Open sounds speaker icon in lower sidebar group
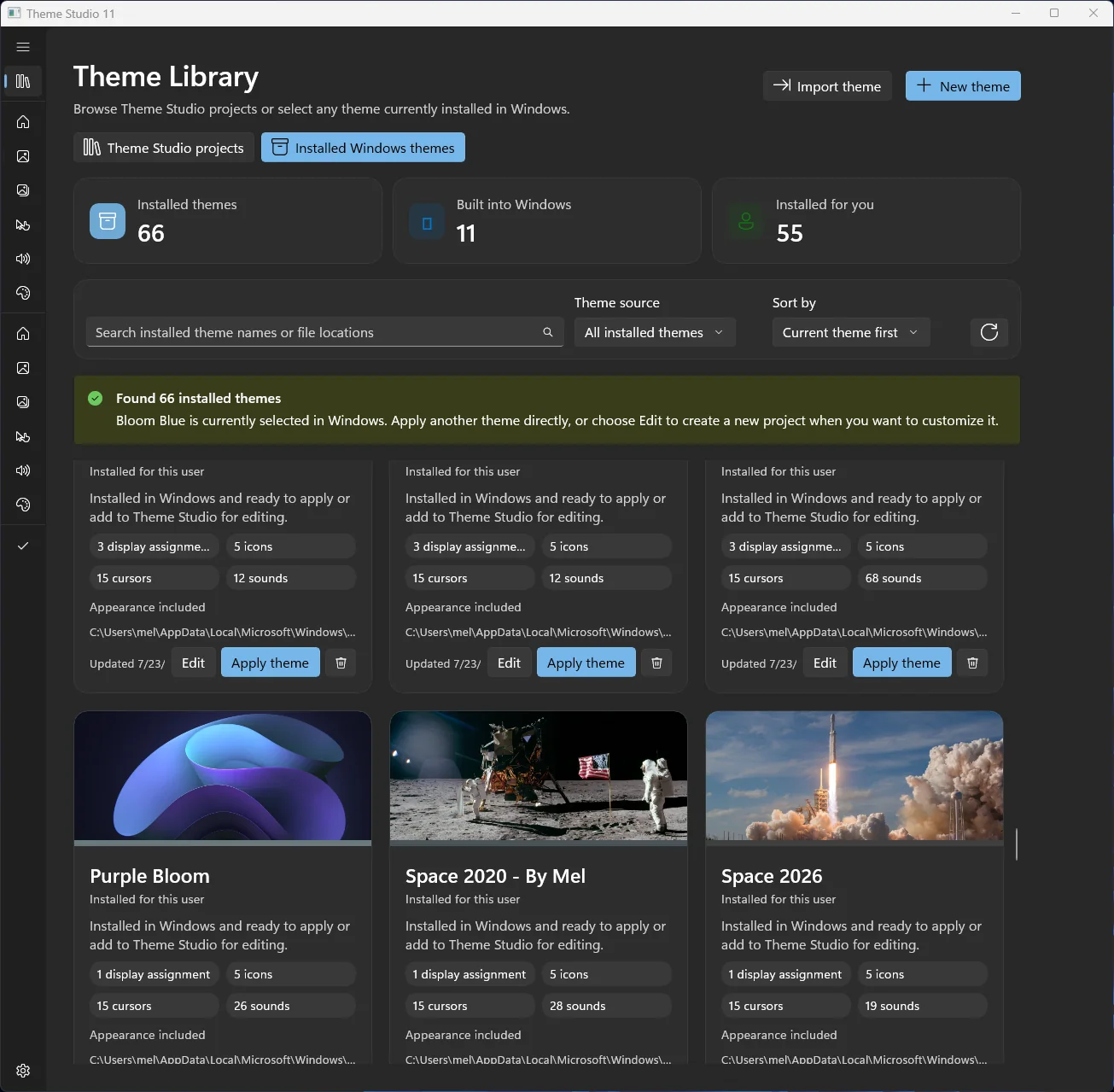Image resolution: width=1114 pixels, height=1092 pixels. click(x=23, y=470)
